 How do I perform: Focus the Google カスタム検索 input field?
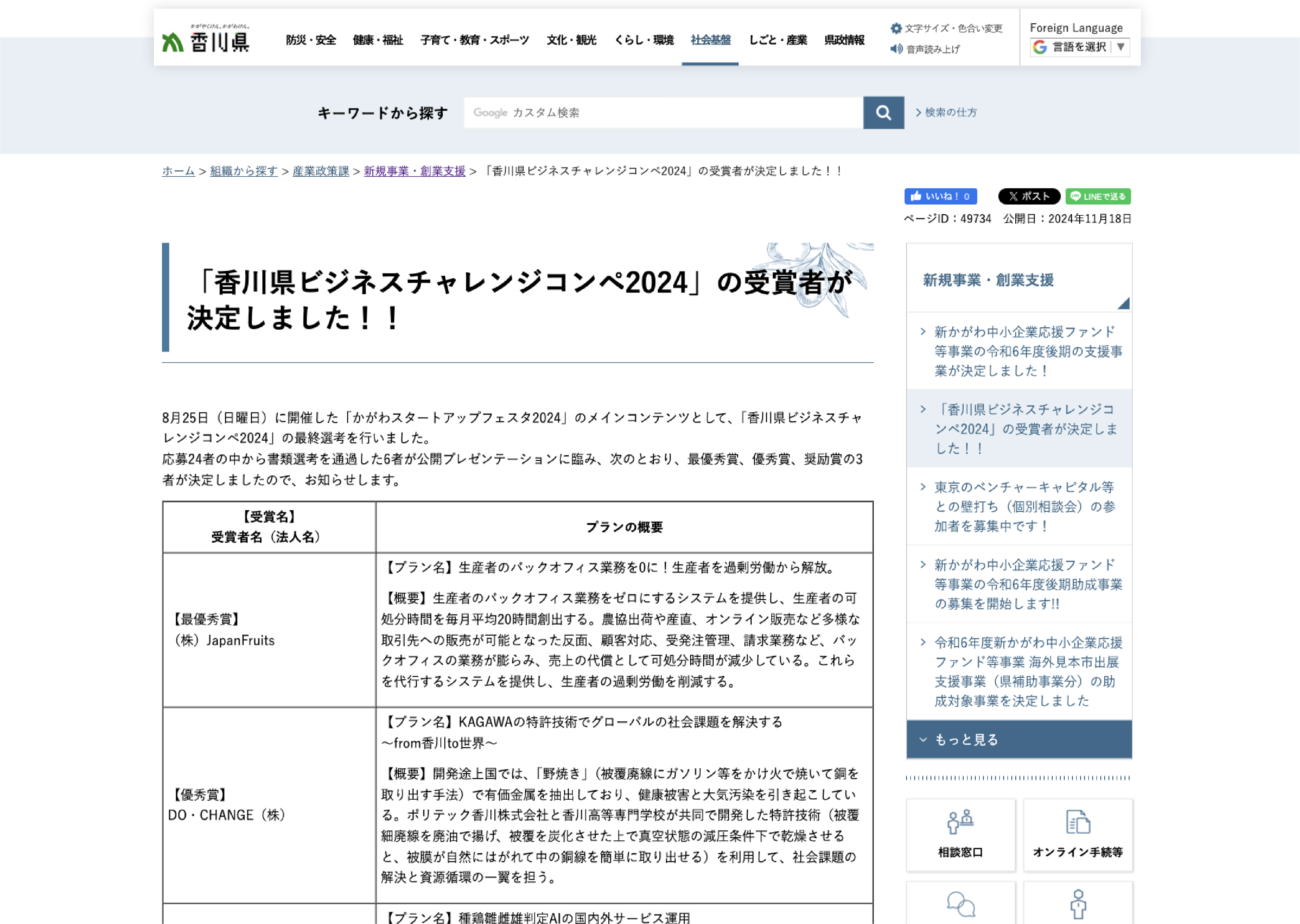[663, 113]
